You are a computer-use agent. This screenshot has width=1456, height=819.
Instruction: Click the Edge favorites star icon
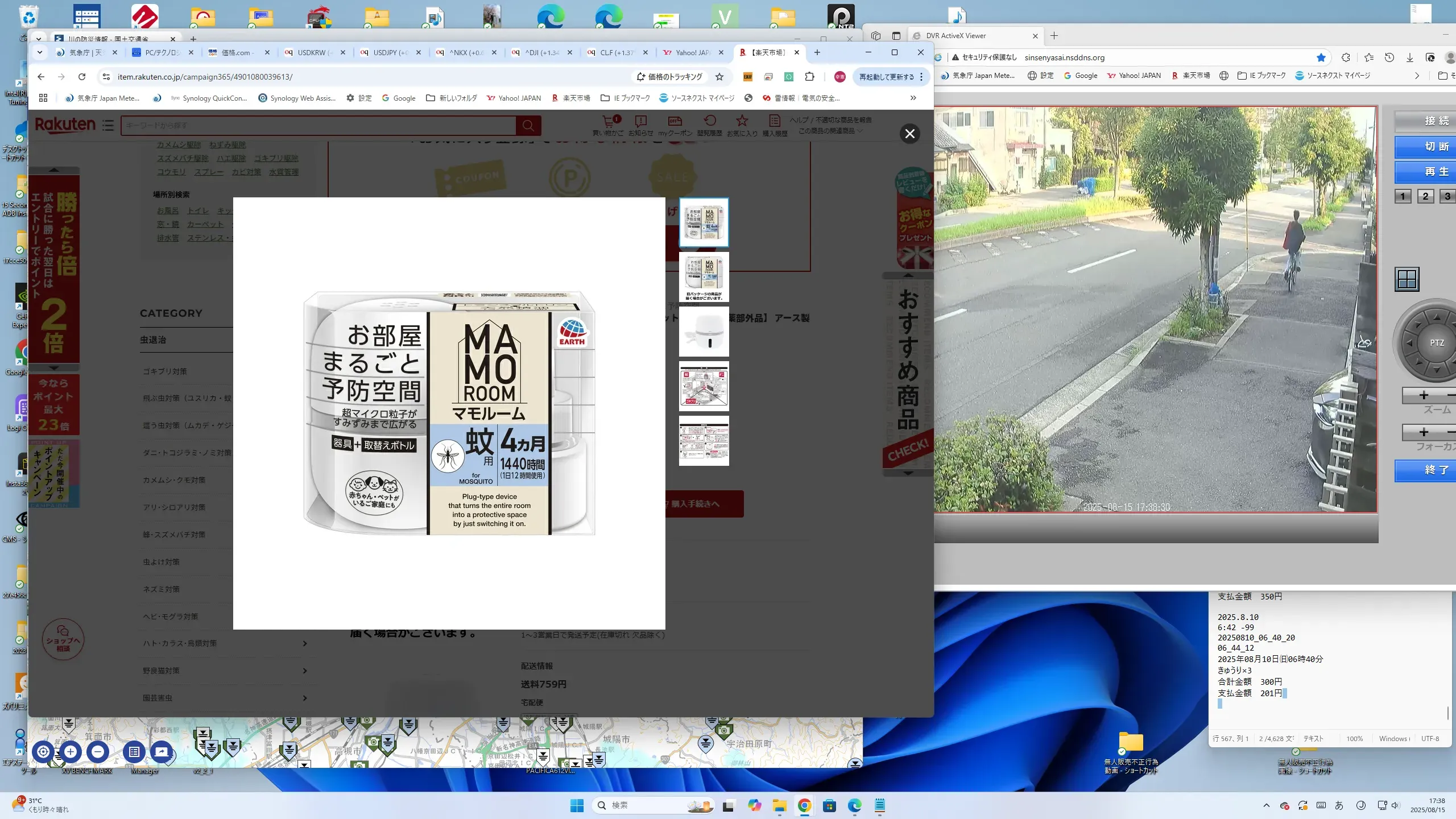1368,57
